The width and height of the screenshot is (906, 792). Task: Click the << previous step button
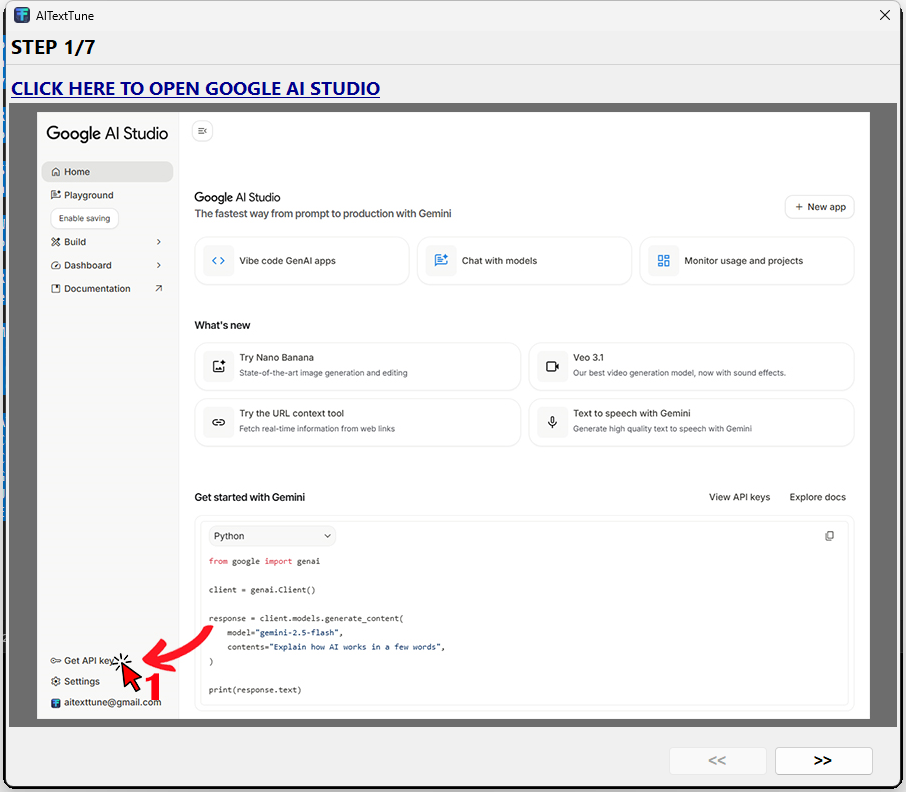718,760
